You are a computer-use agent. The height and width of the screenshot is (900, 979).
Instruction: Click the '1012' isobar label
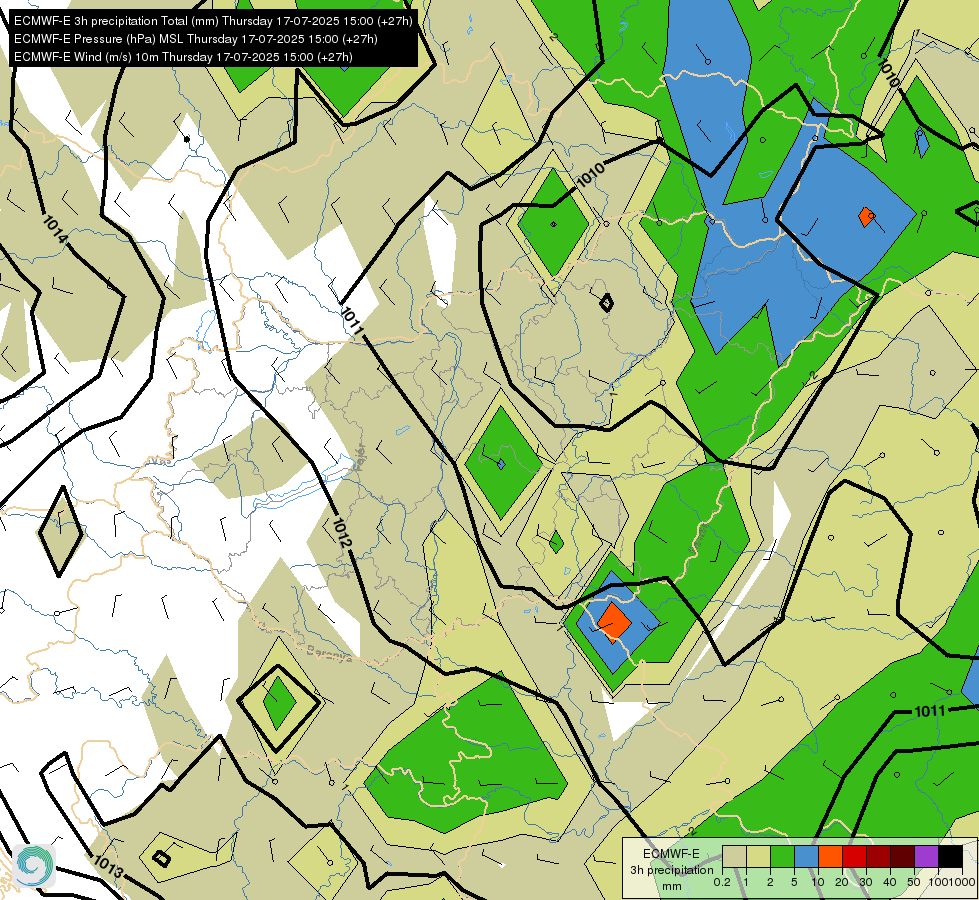pos(342,533)
